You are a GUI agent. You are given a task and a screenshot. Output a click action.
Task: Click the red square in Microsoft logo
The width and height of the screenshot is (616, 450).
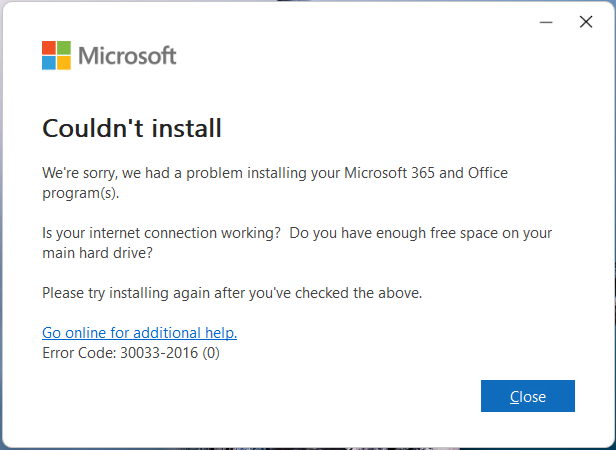click(x=49, y=48)
